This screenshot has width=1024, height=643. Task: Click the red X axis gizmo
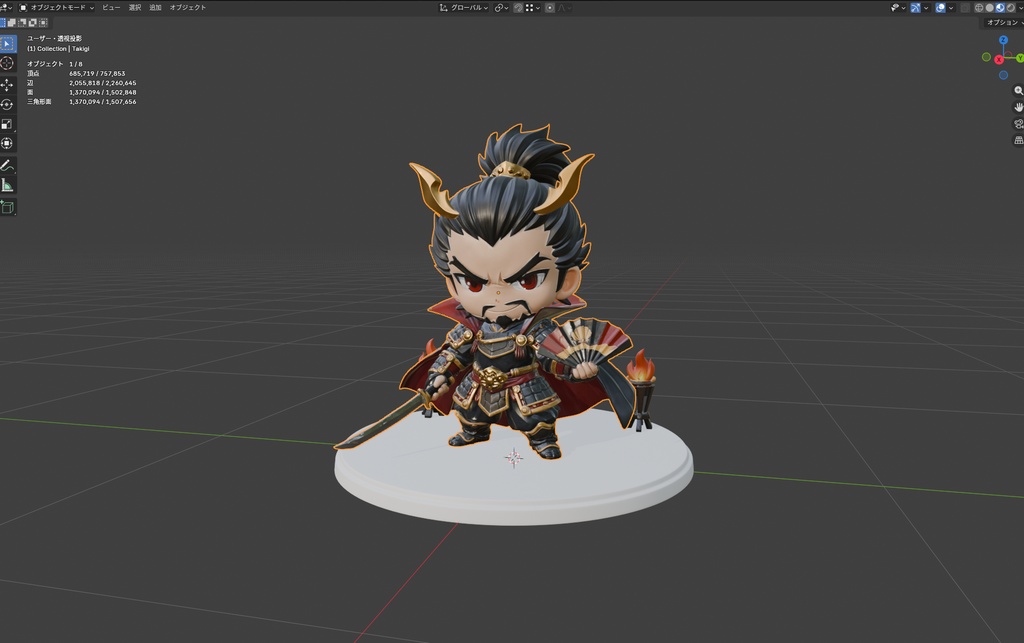[x=999, y=59]
